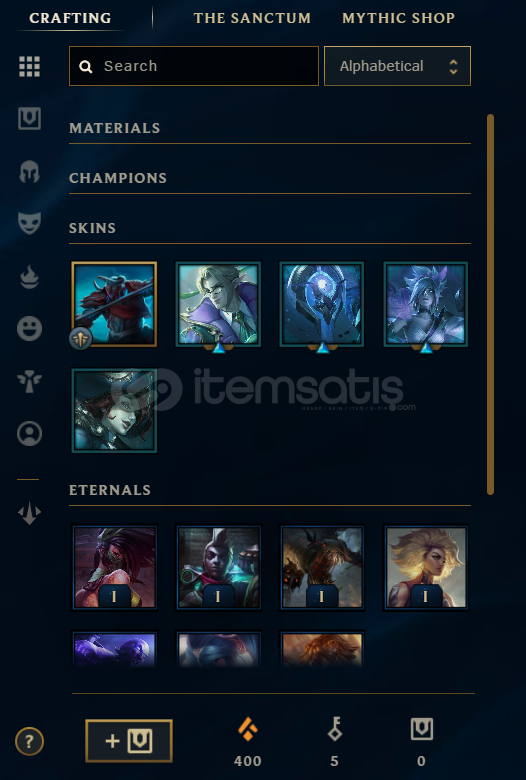Select the all-items grid filter icon
526x780 pixels.
pos(29,66)
